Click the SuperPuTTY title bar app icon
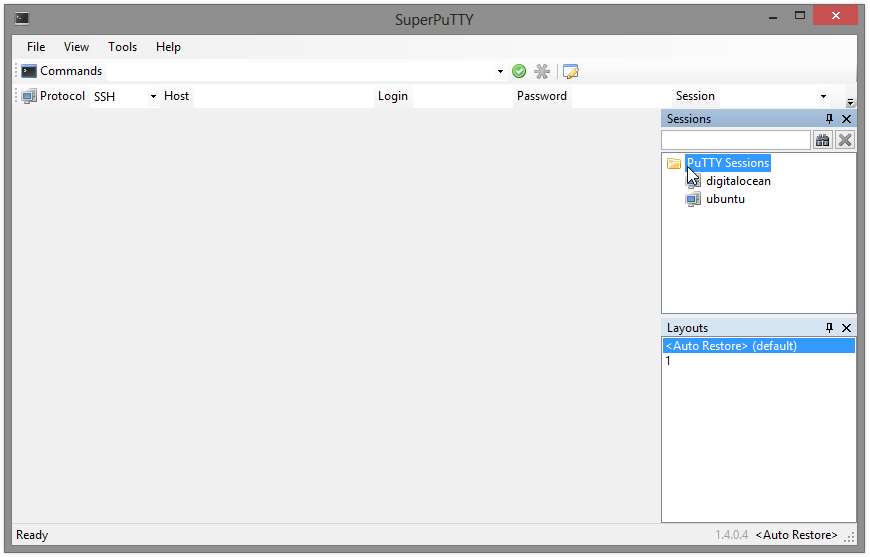 (x=22, y=19)
